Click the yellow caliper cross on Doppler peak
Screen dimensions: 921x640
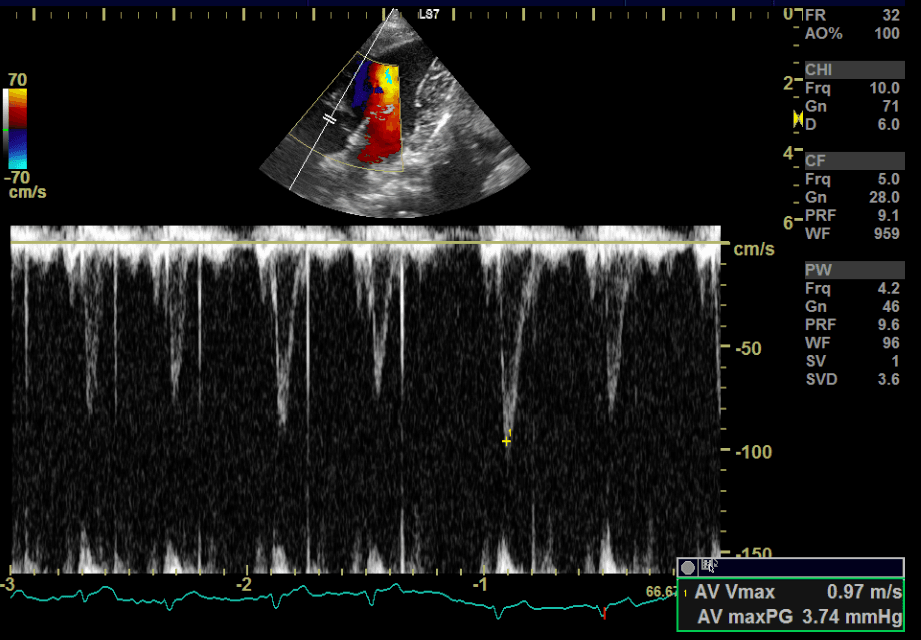click(x=507, y=439)
